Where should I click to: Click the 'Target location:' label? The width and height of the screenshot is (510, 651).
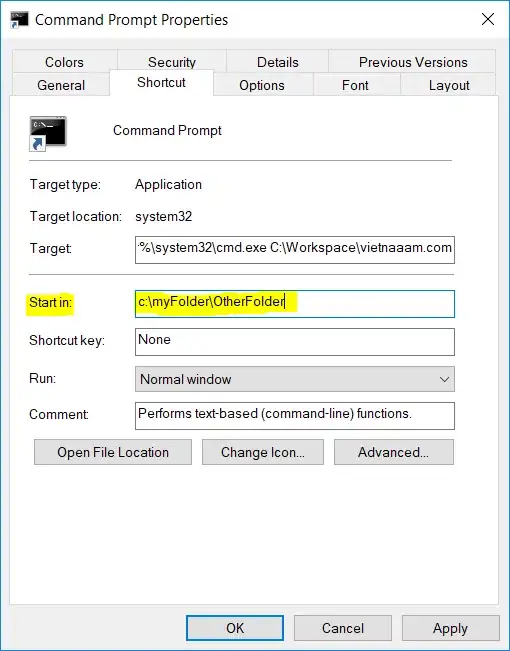pos(76,216)
